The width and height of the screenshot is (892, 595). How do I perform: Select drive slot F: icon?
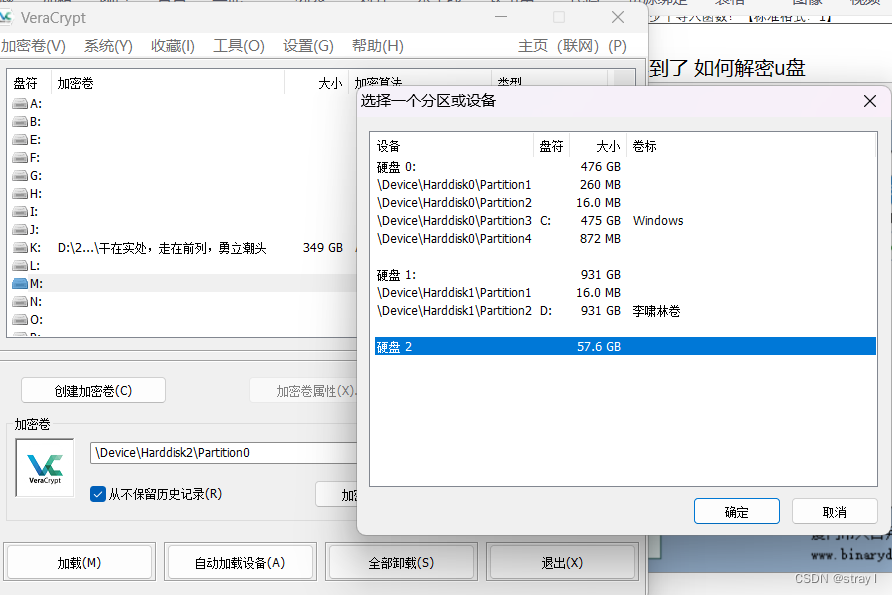tap(20, 158)
